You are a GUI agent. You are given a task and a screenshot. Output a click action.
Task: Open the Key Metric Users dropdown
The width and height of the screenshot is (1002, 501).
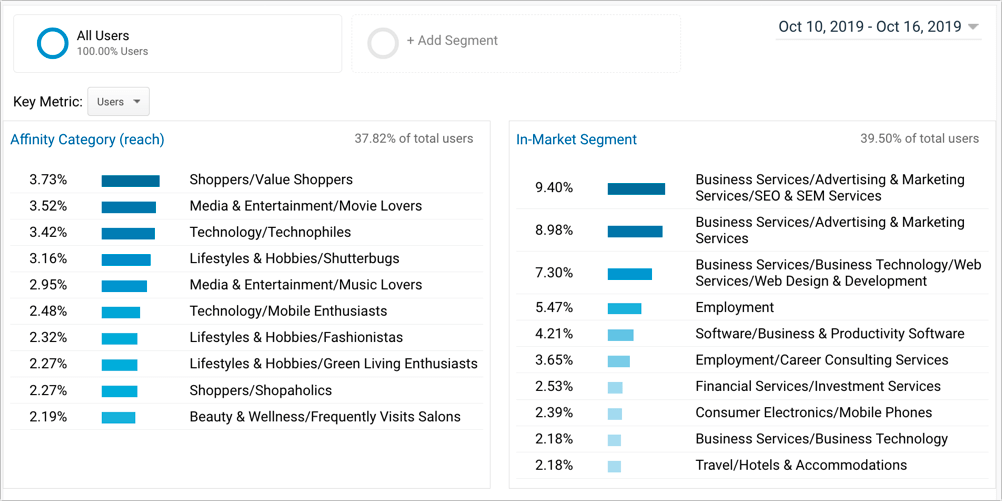coord(118,102)
